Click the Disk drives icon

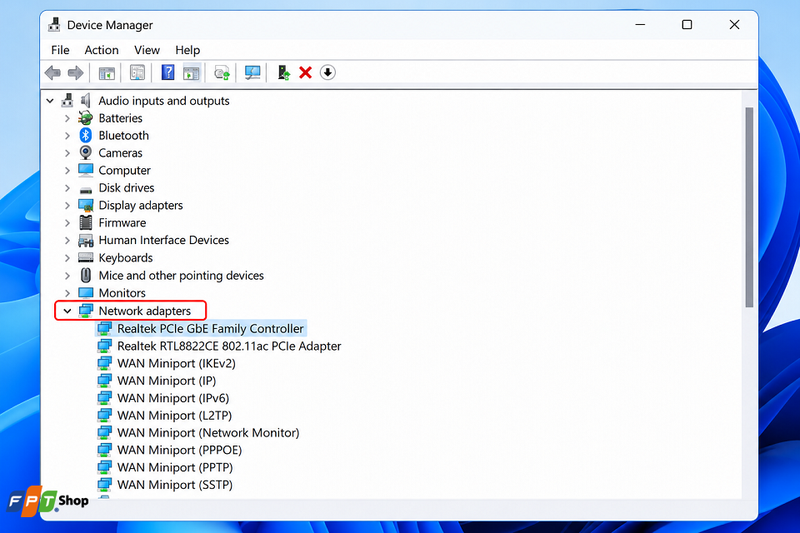(x=86, y=189)
